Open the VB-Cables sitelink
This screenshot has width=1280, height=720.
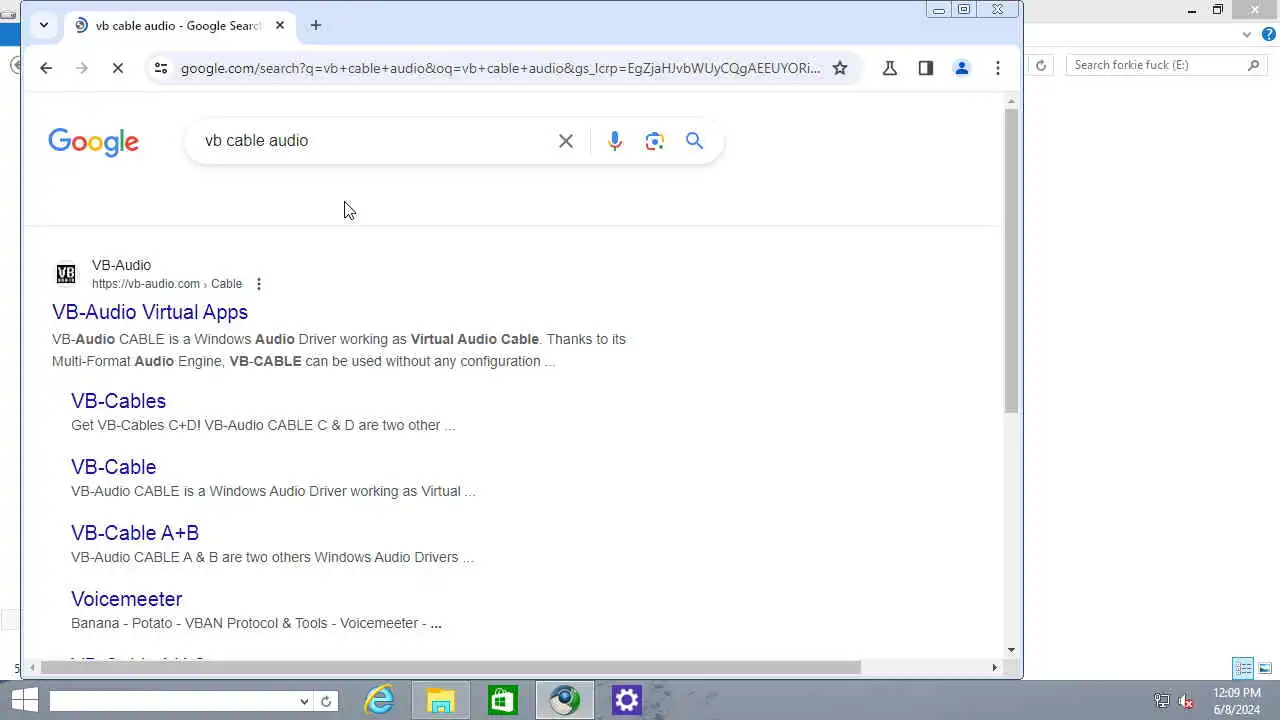pos(118,401)
